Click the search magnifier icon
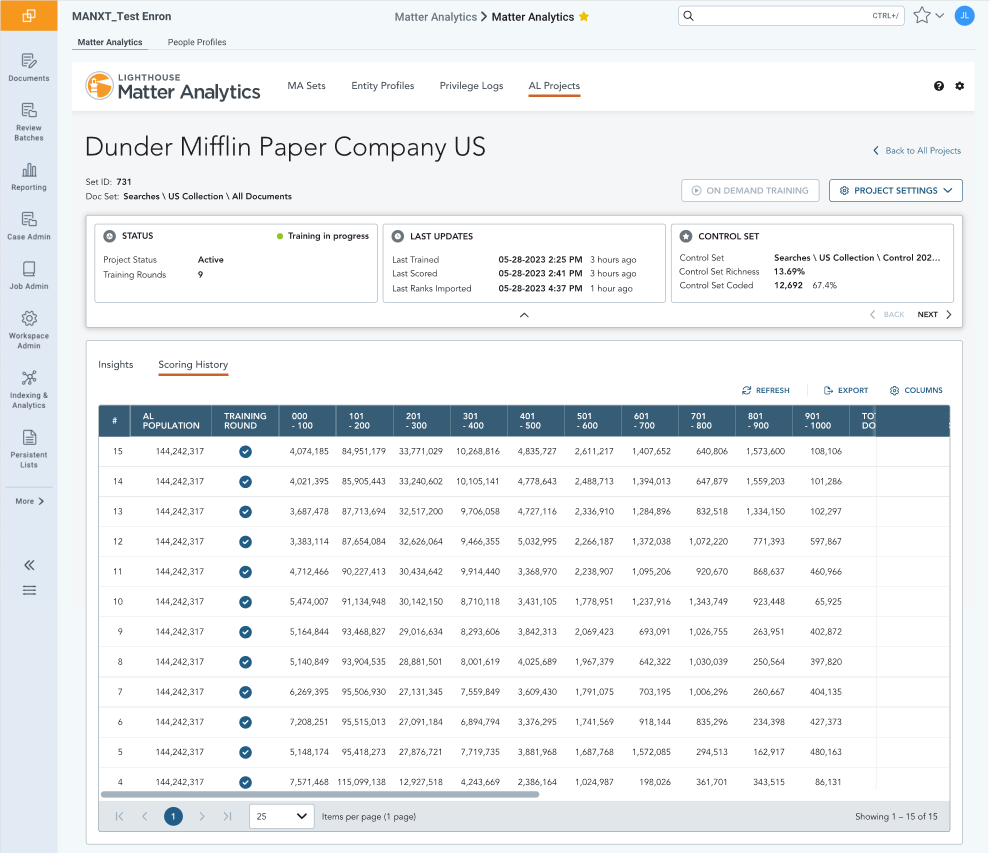 [x=689, y=16]
